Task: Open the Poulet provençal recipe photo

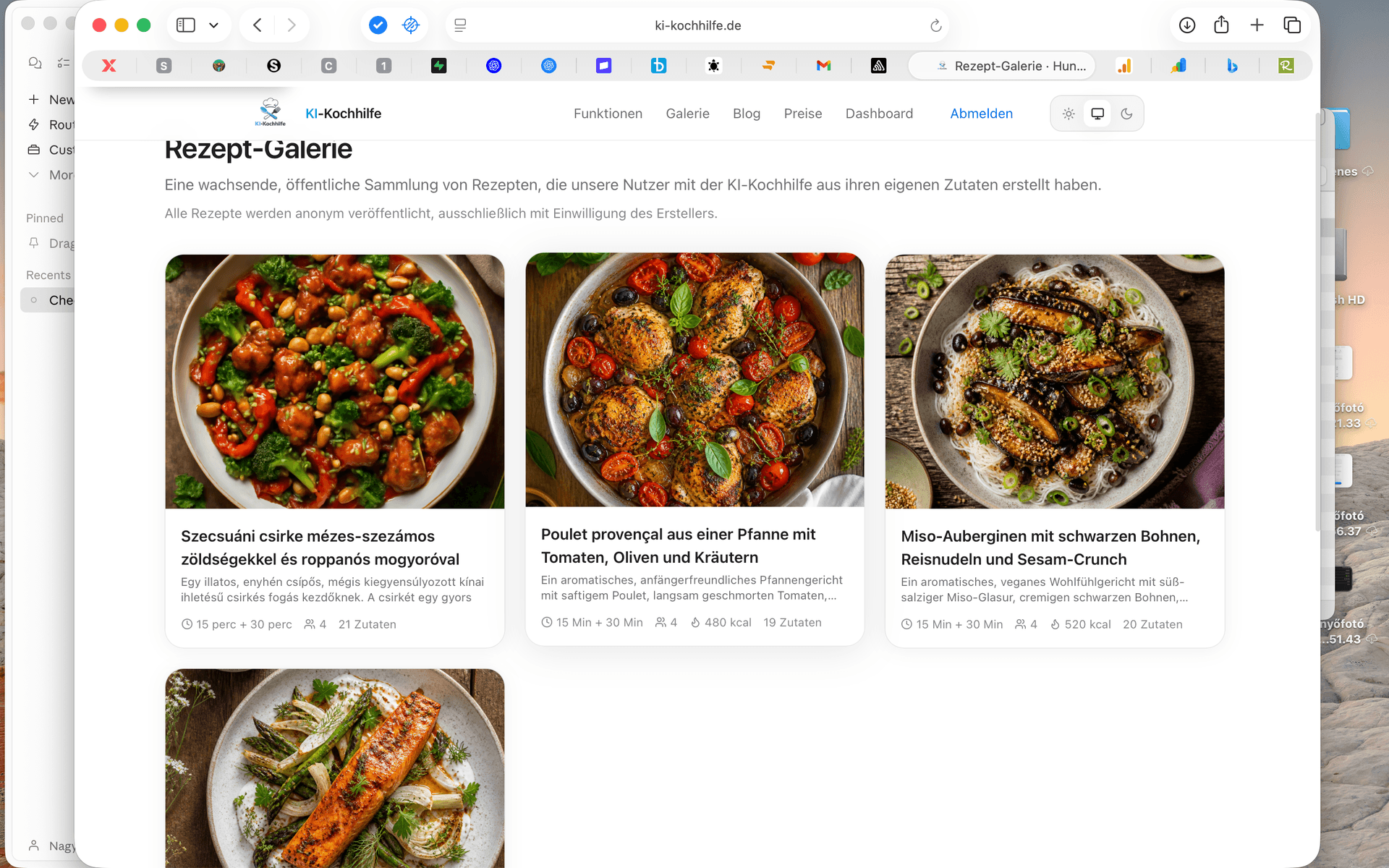Action: [694, 379]
